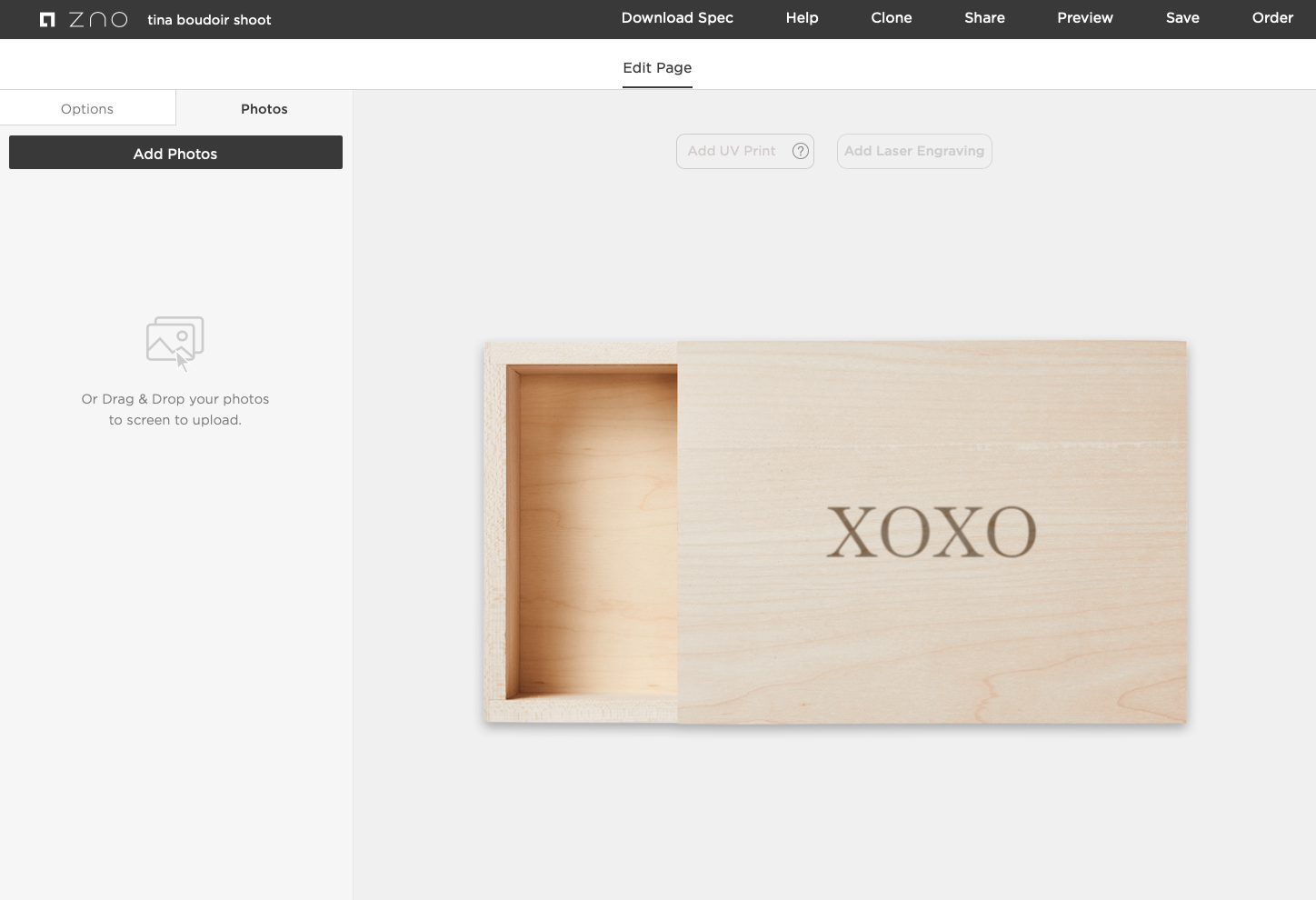This screenshot has height=900, width=1316.
Task: Click the drag and drop photos icon
Action: pyautogui.click(x=175, y=343)
